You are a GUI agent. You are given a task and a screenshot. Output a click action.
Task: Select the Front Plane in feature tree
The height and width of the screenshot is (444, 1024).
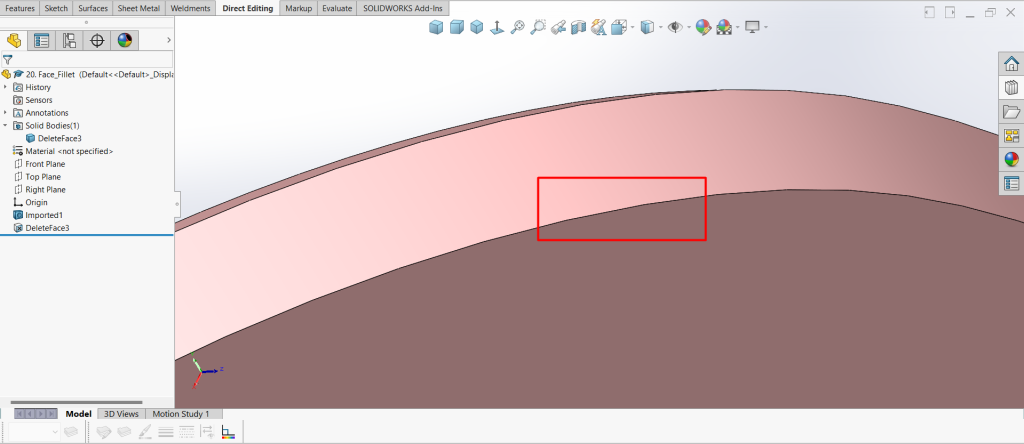pos(45,164)
